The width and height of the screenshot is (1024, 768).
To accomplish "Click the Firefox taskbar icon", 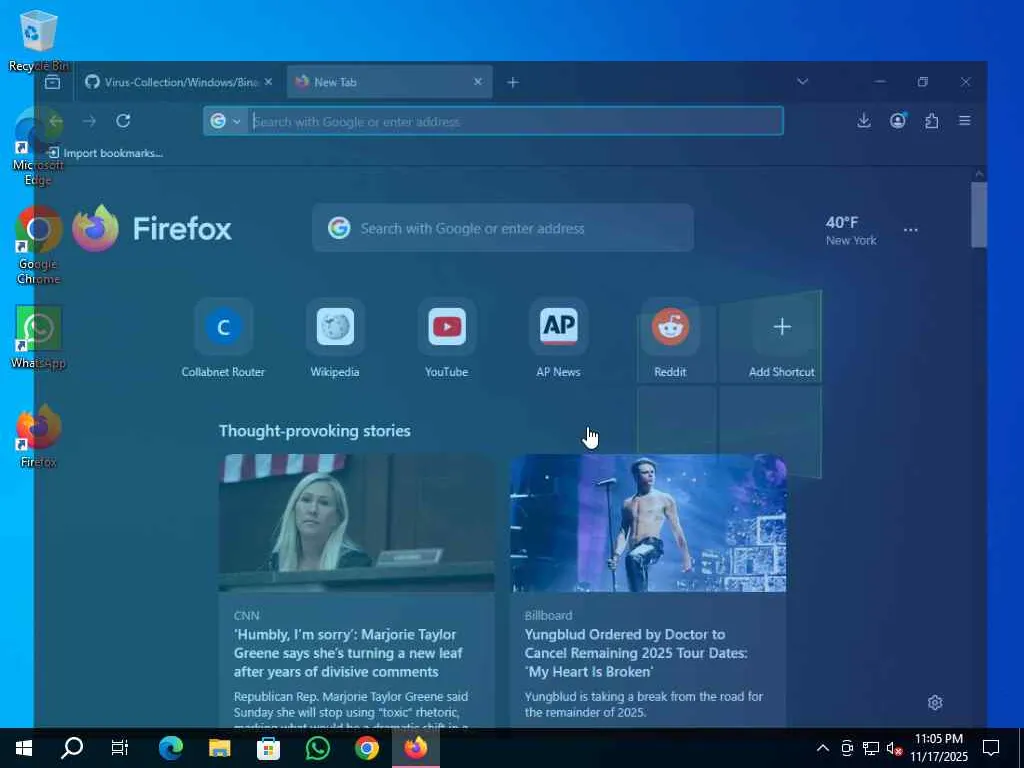I will [x=416, y=748].
